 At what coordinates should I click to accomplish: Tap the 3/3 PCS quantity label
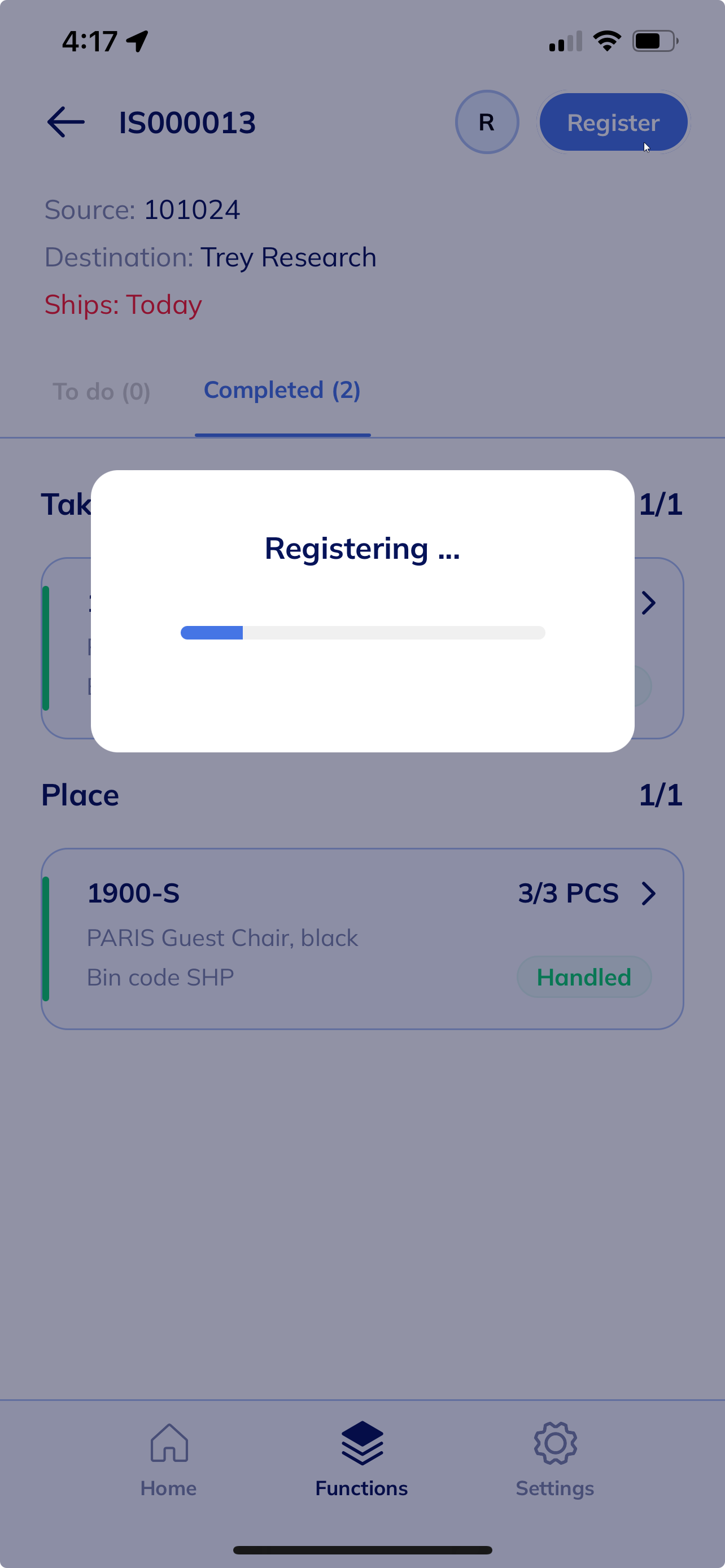[568, 893]
